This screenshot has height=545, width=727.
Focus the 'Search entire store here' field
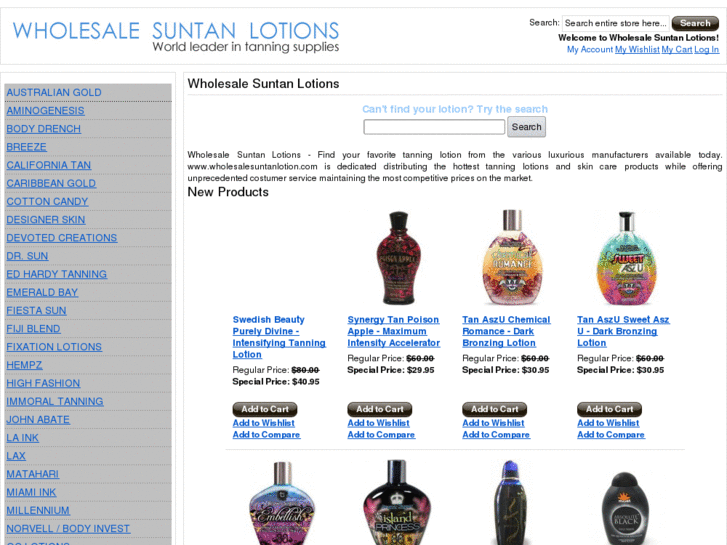point(616,23)
